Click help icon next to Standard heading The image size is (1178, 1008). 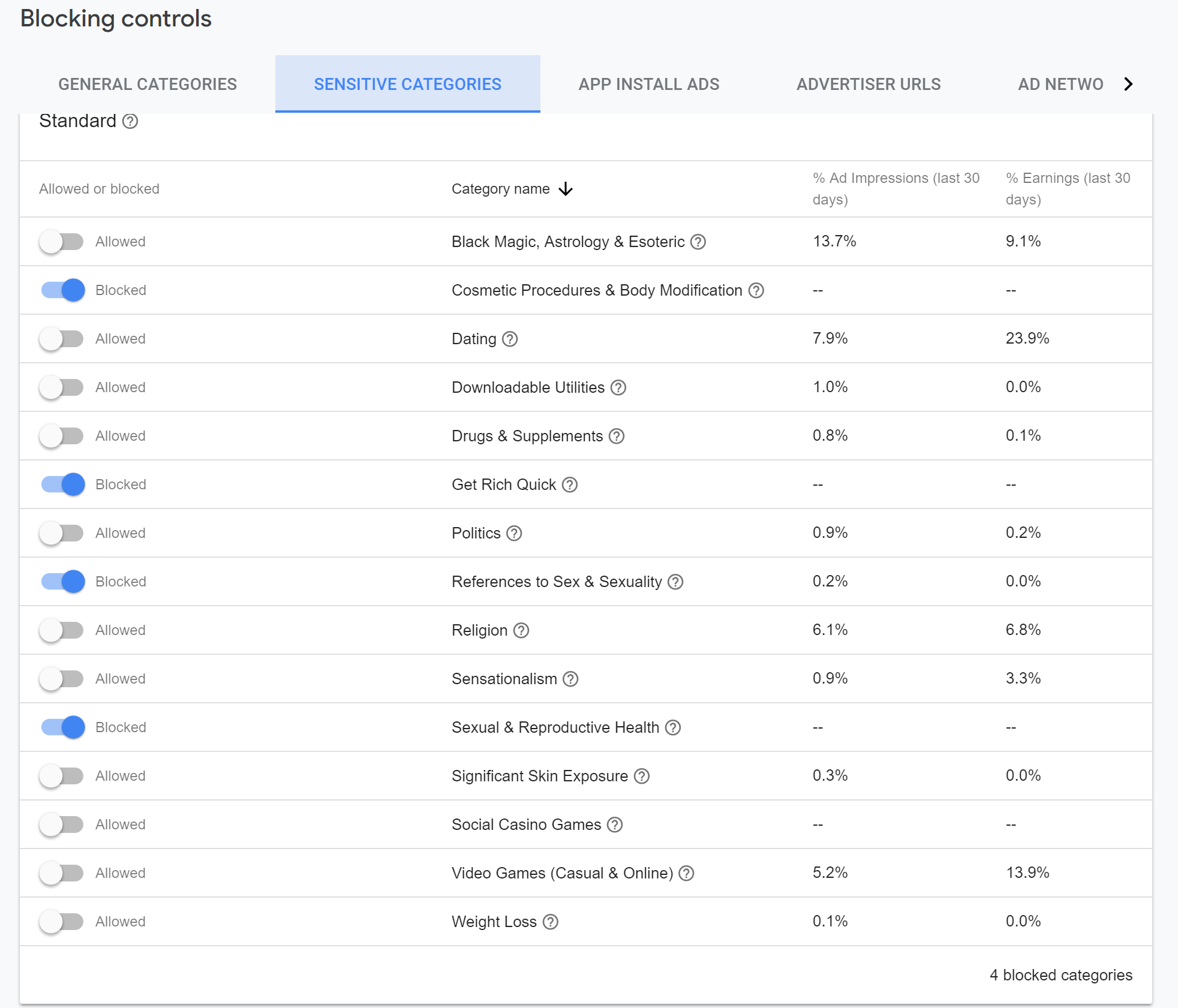pos(130,122)
